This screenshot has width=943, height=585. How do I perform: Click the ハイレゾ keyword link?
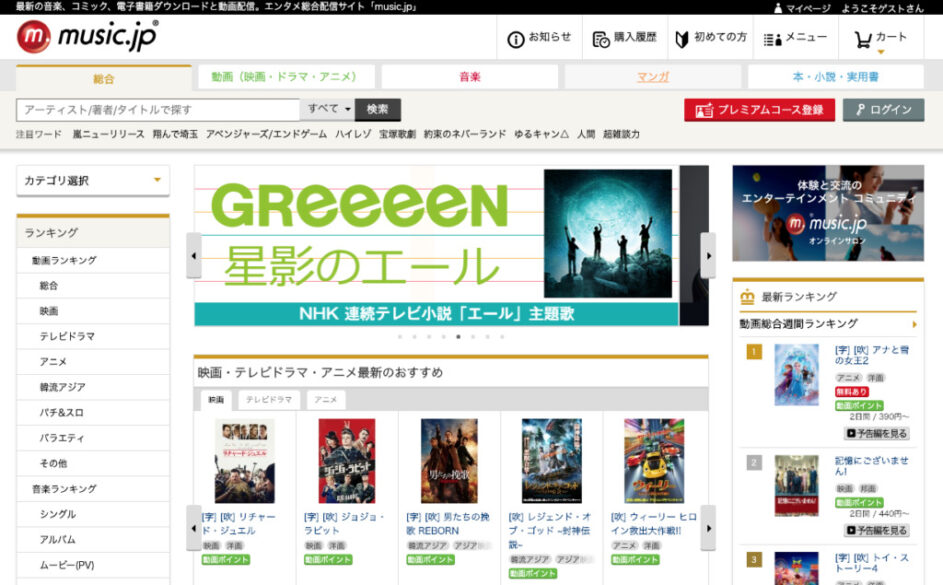click(353, 134)
